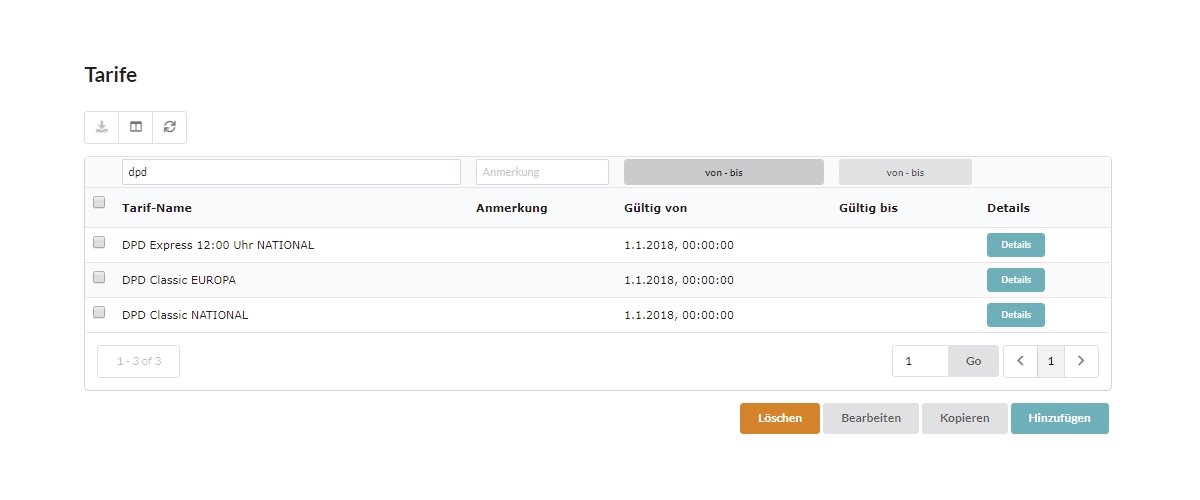The height and width of the screenshot is (500, 1200).
Task: Click the Hinzufügen button
Action: [1059, 418]
